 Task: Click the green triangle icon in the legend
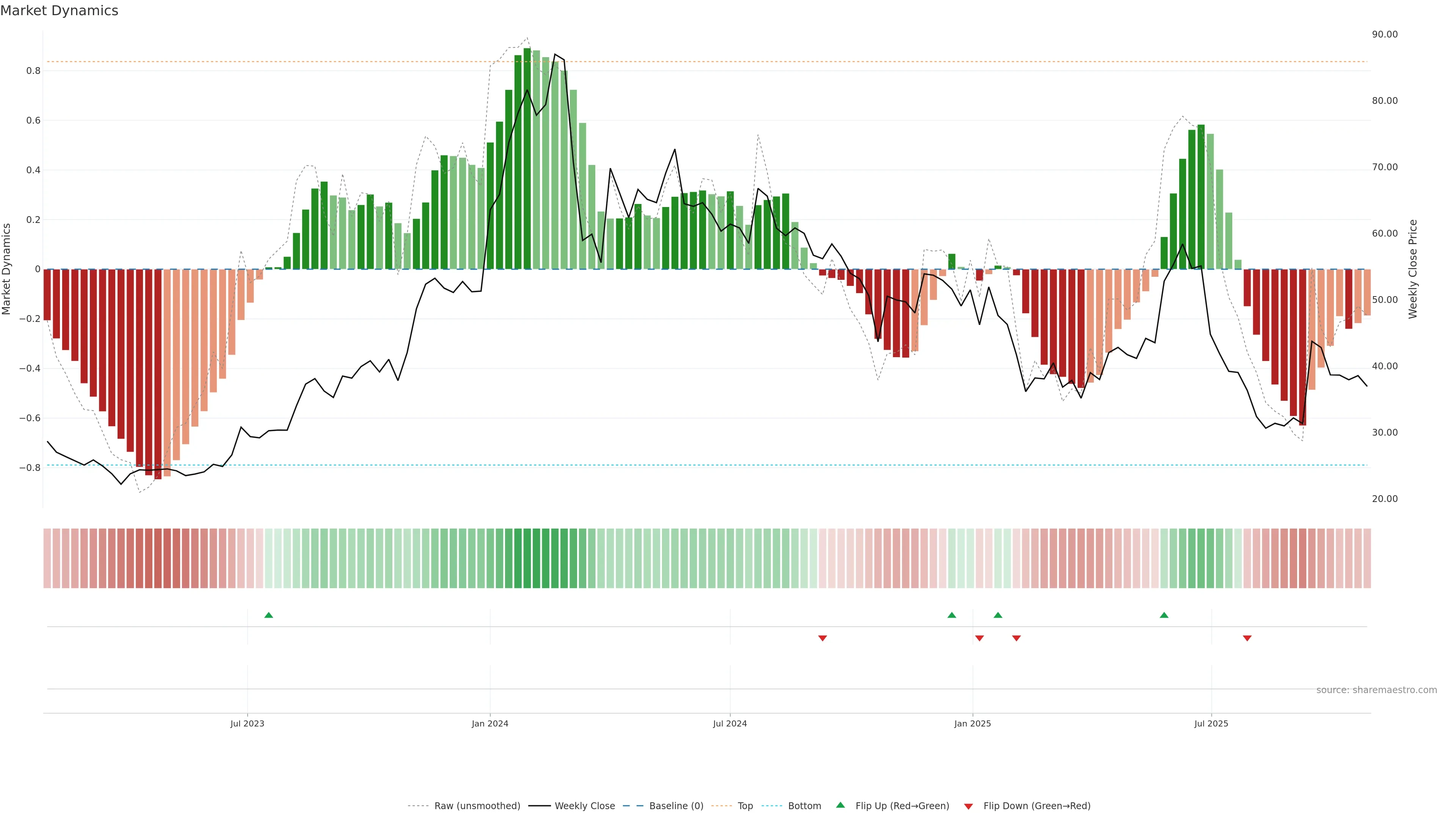(841, 805)
